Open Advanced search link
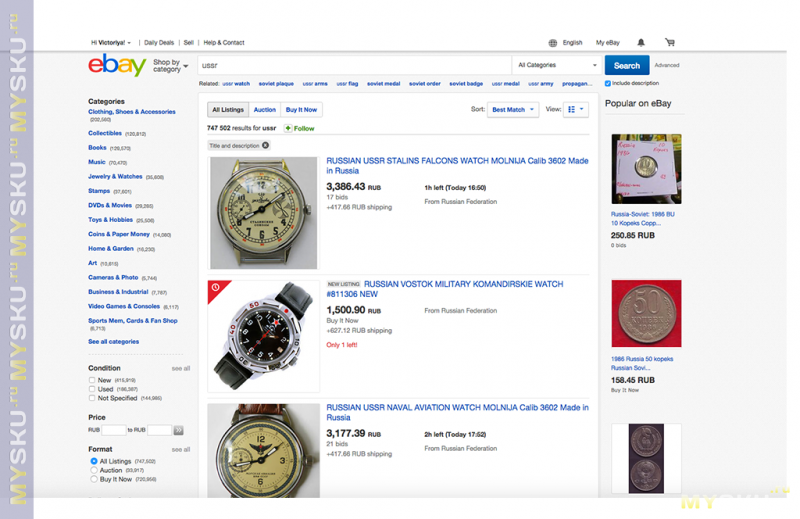This screenshot has height=519, width=800. pyautogui.click(x=667, y=65)
